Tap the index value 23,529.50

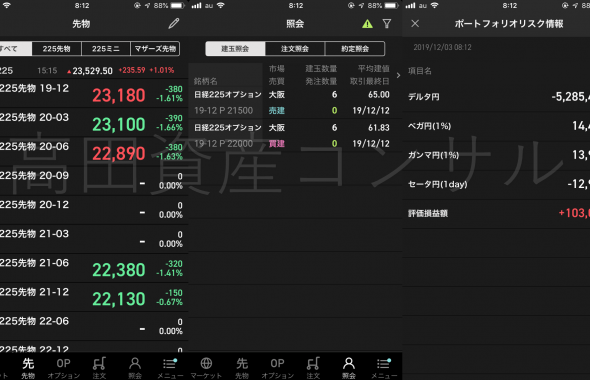click(93, 71)
